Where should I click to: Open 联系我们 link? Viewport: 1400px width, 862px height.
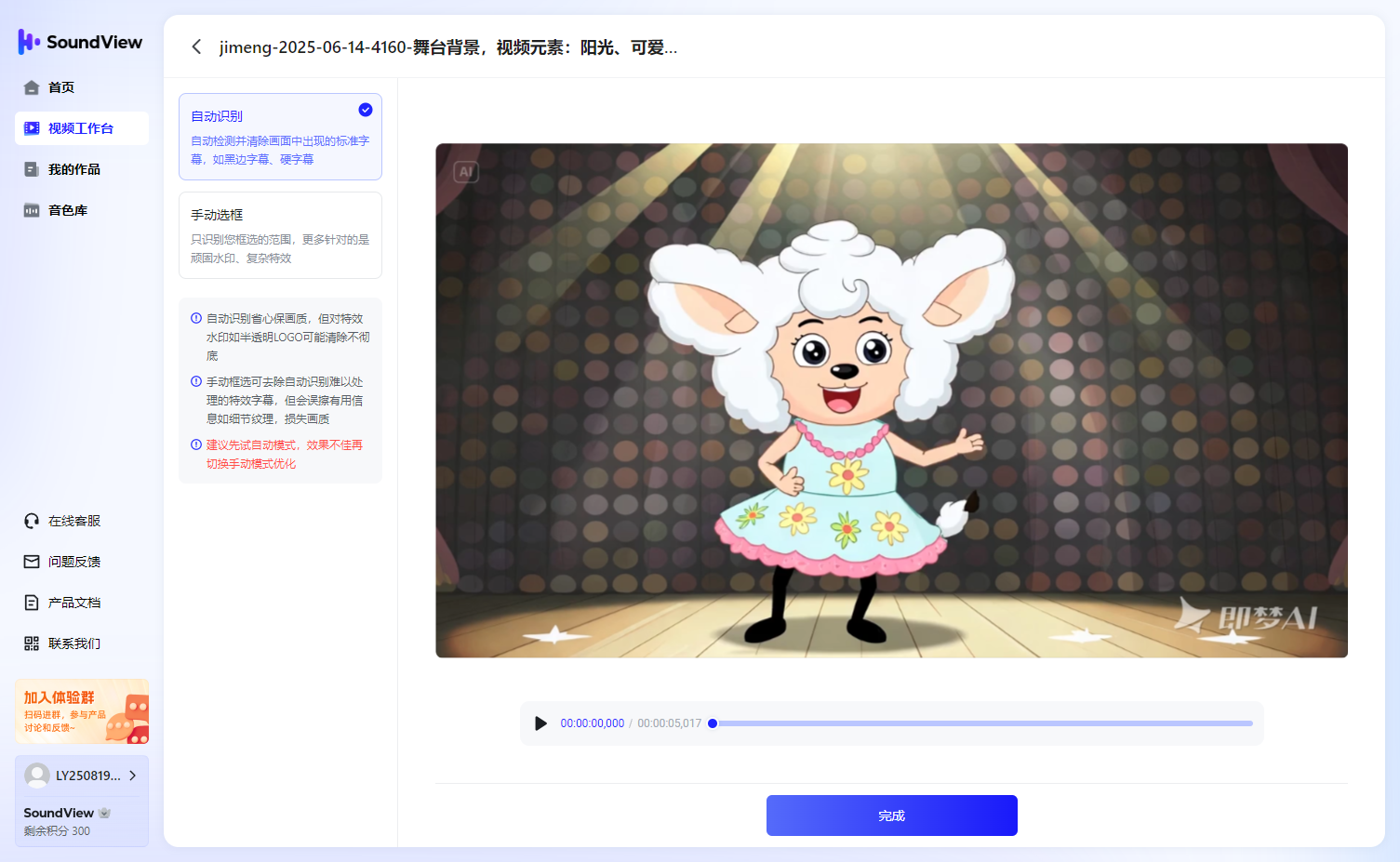tap(82, 643)
